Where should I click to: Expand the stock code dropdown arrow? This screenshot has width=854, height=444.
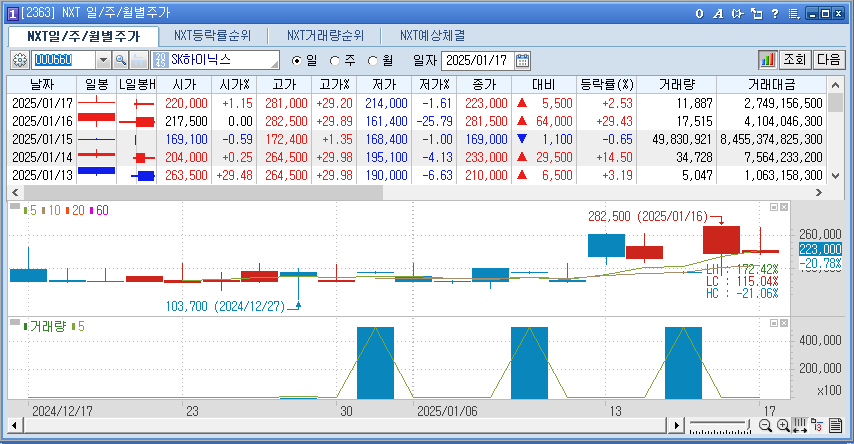point(102,60)
